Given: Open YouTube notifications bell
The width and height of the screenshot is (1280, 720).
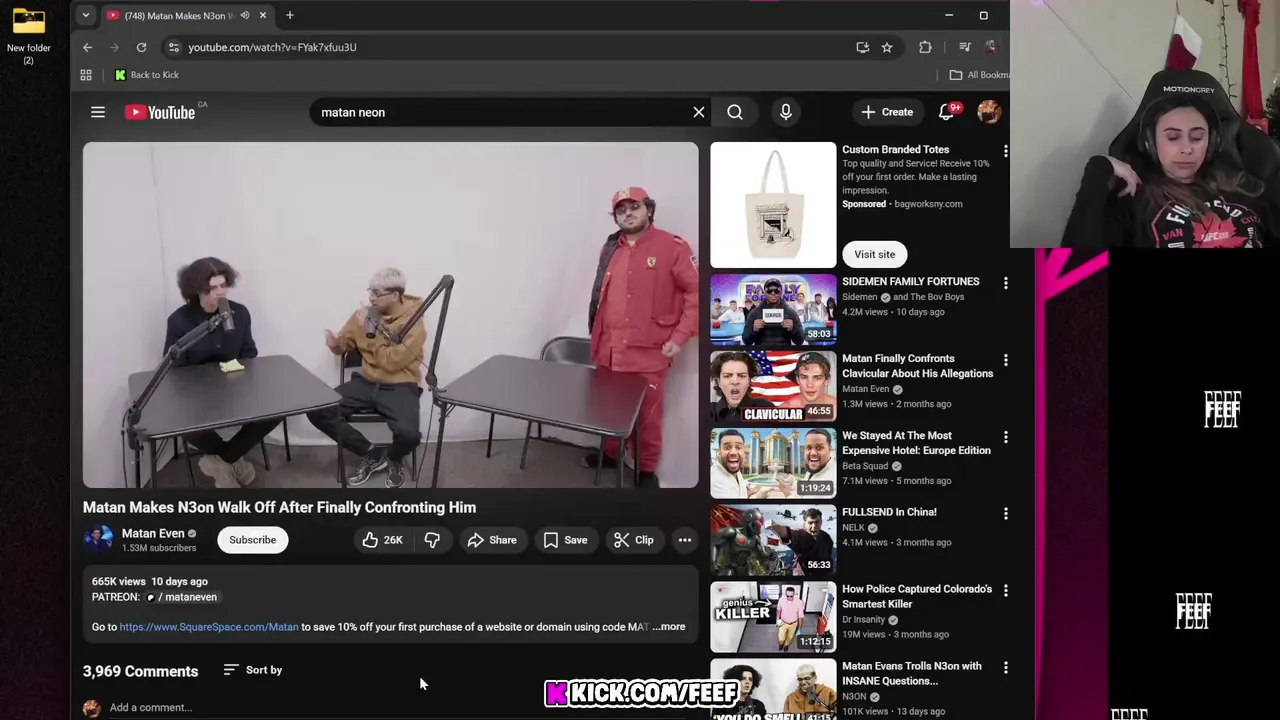Looking at the screenshot, I should click(946, 112).
